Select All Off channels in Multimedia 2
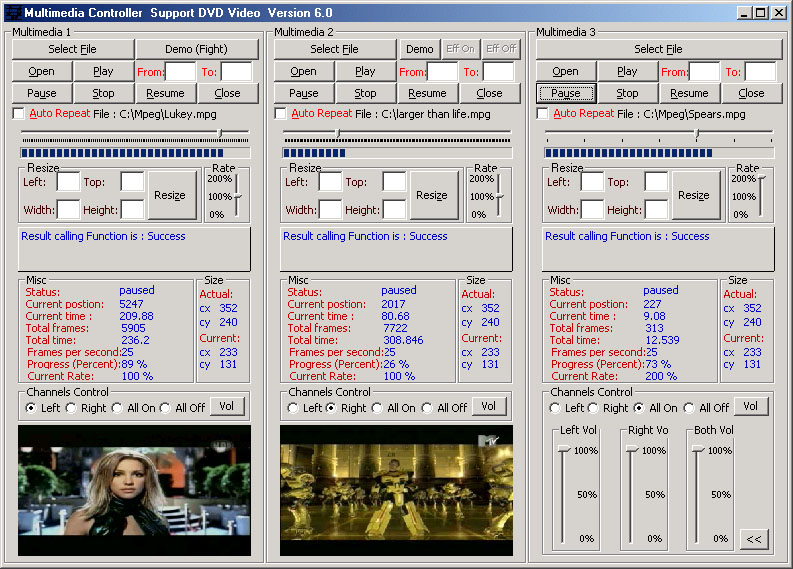Viewport: 793px width, 569px height. click(x=427, y=408)
